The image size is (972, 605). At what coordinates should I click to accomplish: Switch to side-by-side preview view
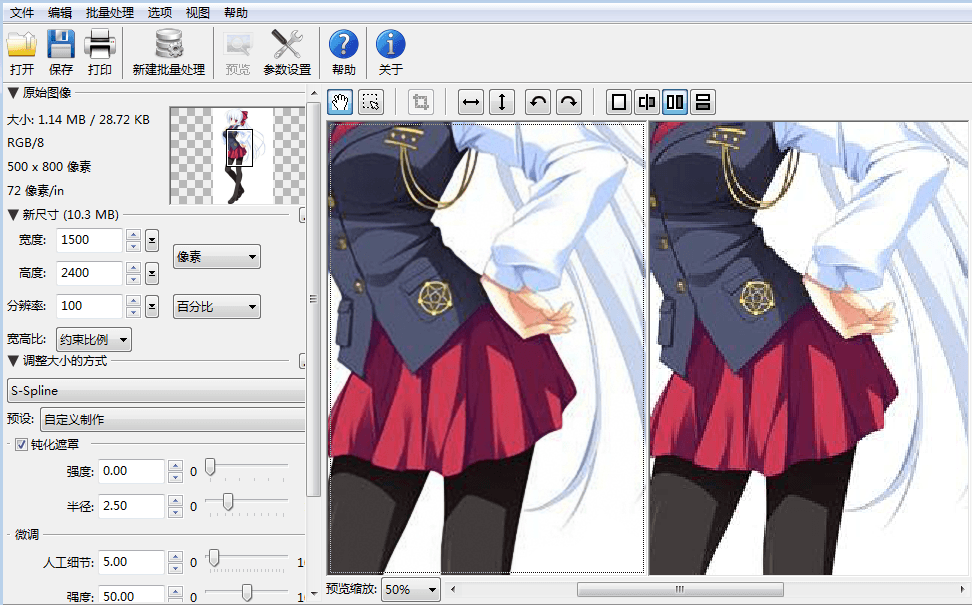[x=674, y=102]
